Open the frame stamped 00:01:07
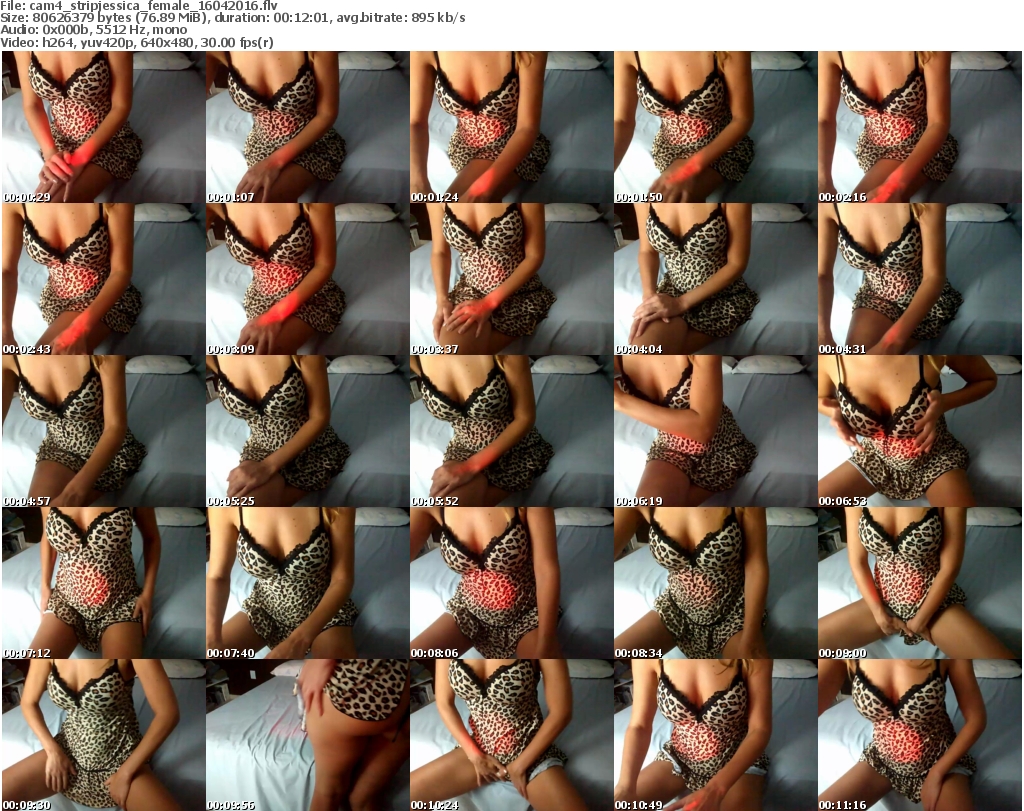Viewport: 1024px width, 811px height. click(x=308, y=127)
